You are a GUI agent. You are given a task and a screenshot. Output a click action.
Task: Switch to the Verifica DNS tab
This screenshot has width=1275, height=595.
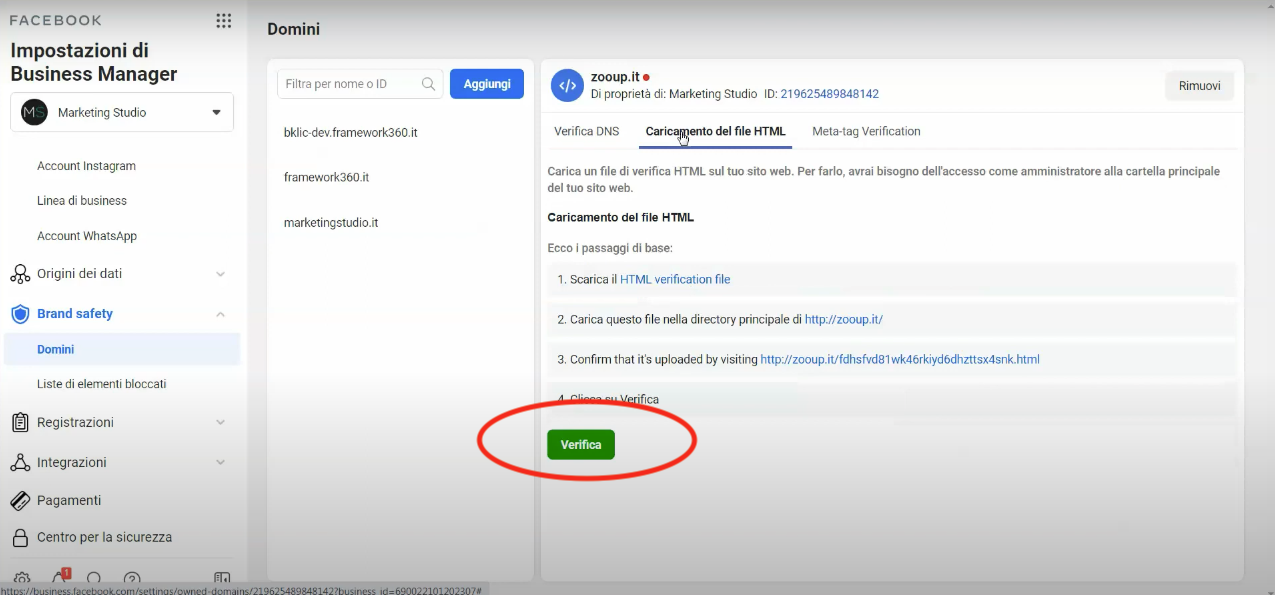(586, 131)
